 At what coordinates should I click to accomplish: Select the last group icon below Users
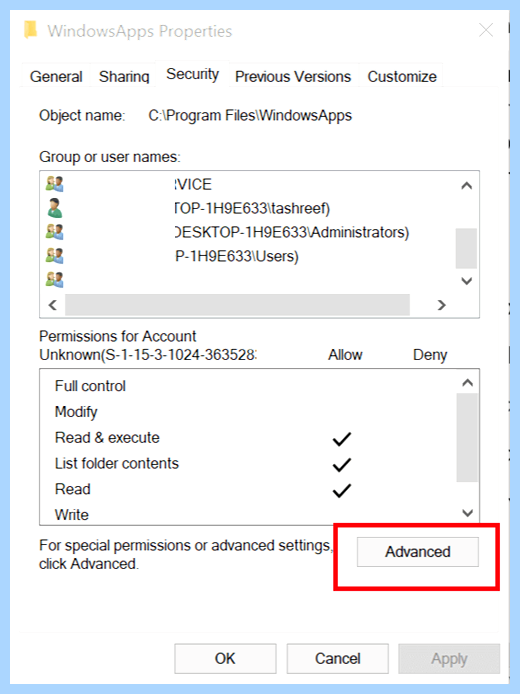pos(55,279)
